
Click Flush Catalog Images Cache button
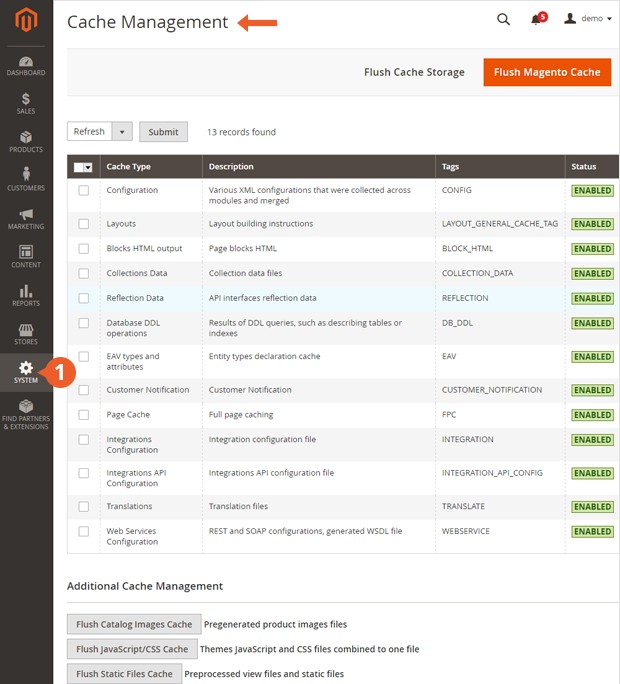pyautogui.click(x=134, y=624)
